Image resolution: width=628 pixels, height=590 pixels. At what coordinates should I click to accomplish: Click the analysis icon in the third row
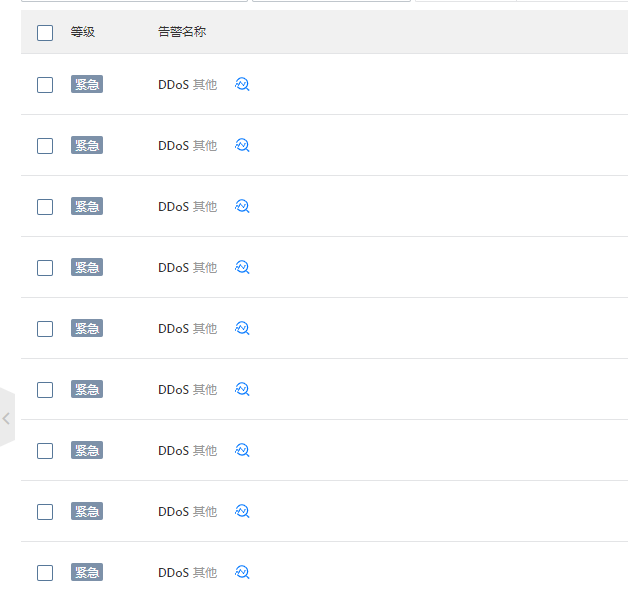tap(242, 206)
